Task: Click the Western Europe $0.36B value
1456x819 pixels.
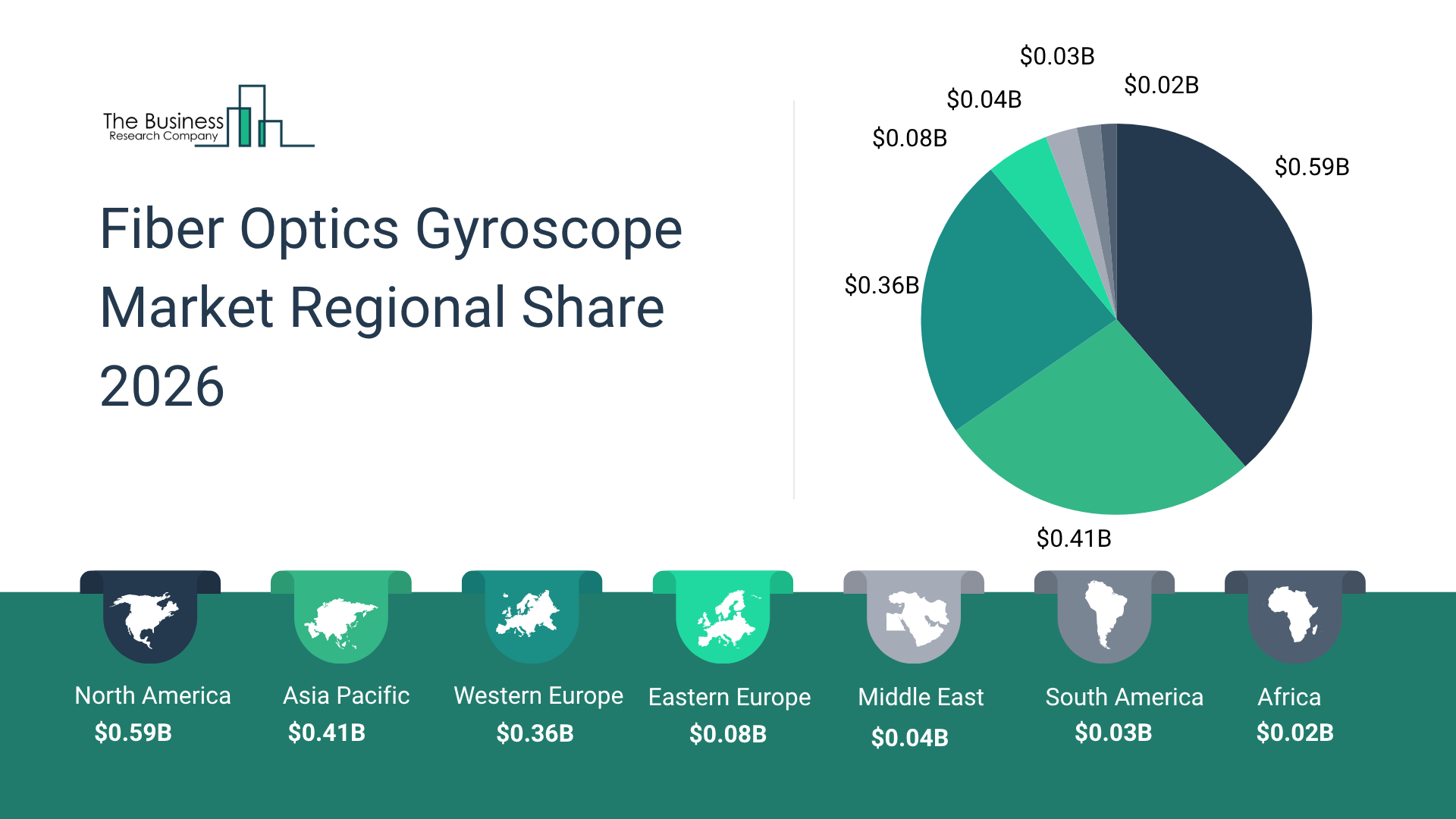Action: 535,733
